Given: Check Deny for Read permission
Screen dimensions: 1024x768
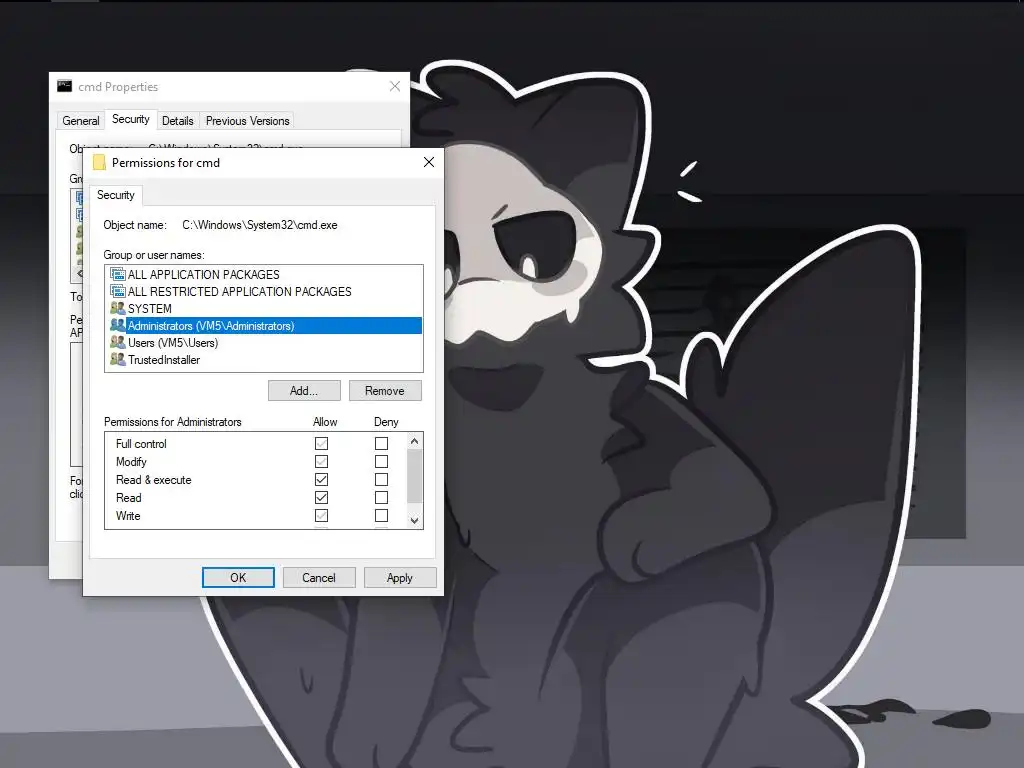Looking at the screenshot, I should click(381, 498).
